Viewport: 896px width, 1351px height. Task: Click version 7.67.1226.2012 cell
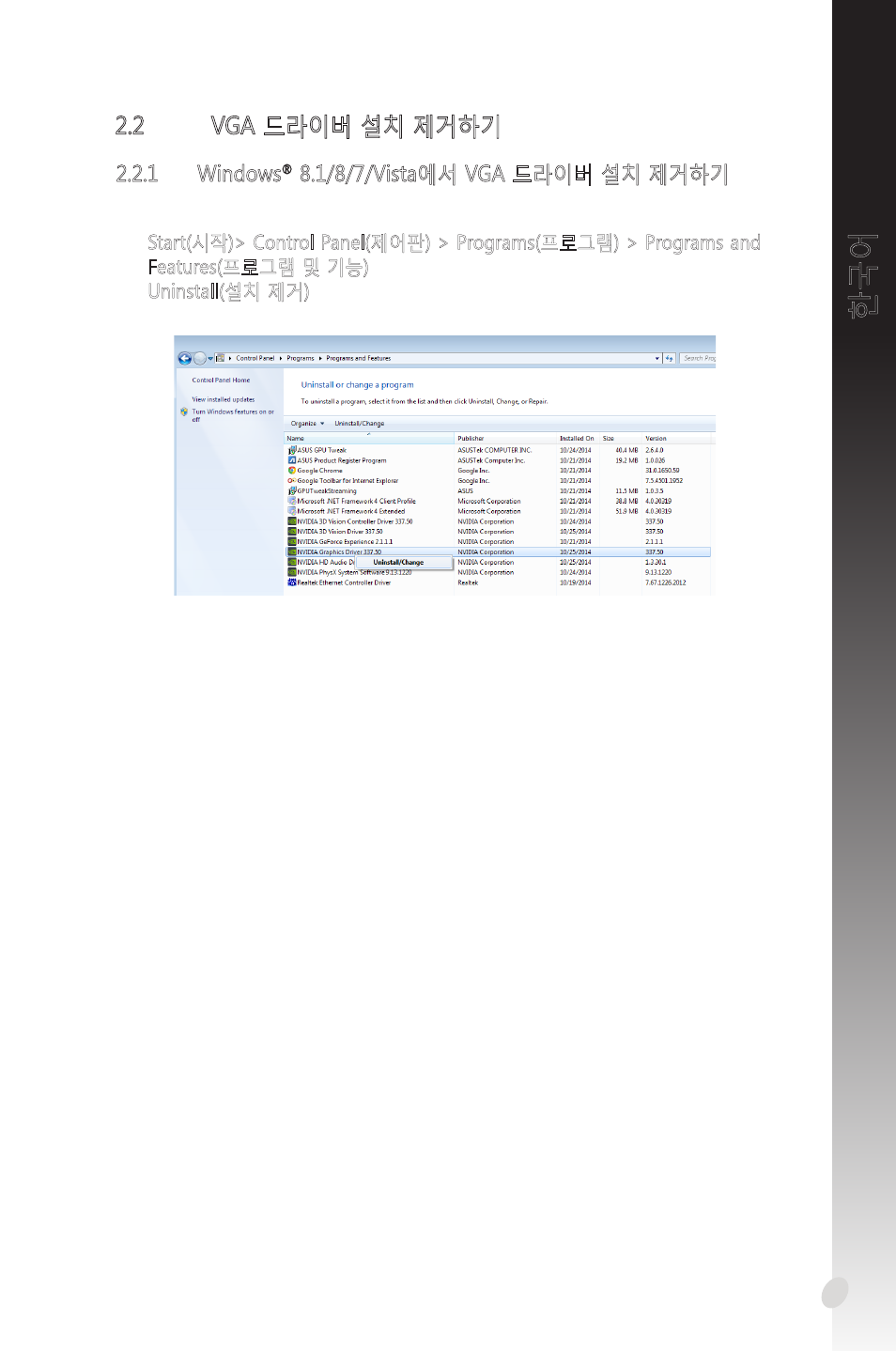tap(665, 582)
